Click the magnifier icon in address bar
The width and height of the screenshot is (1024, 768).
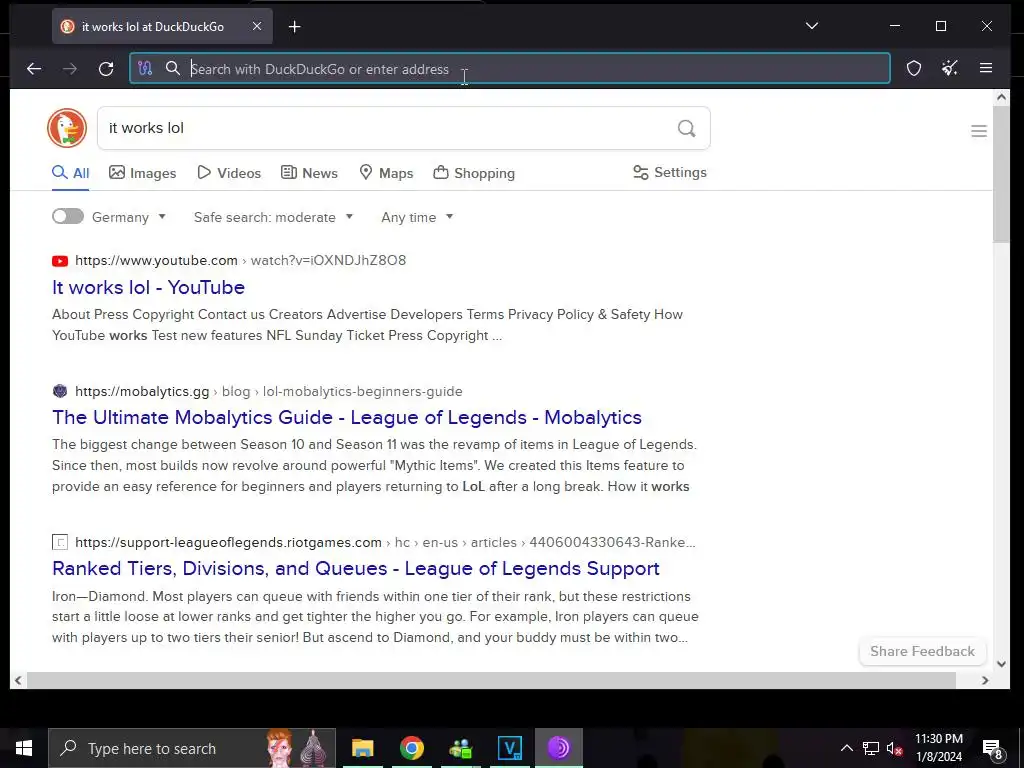172,68
